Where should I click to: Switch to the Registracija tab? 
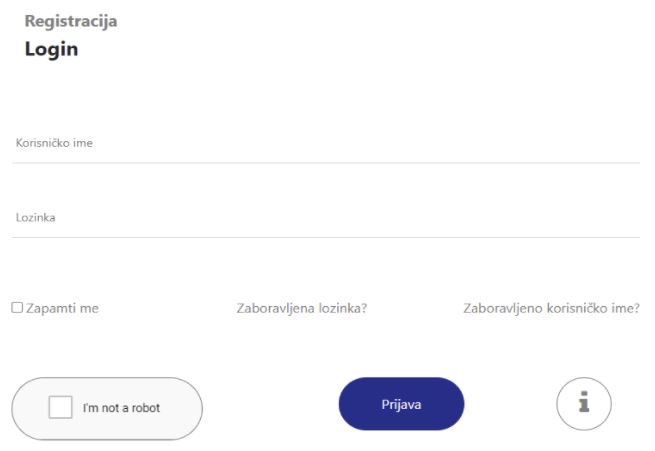(71, 21)
